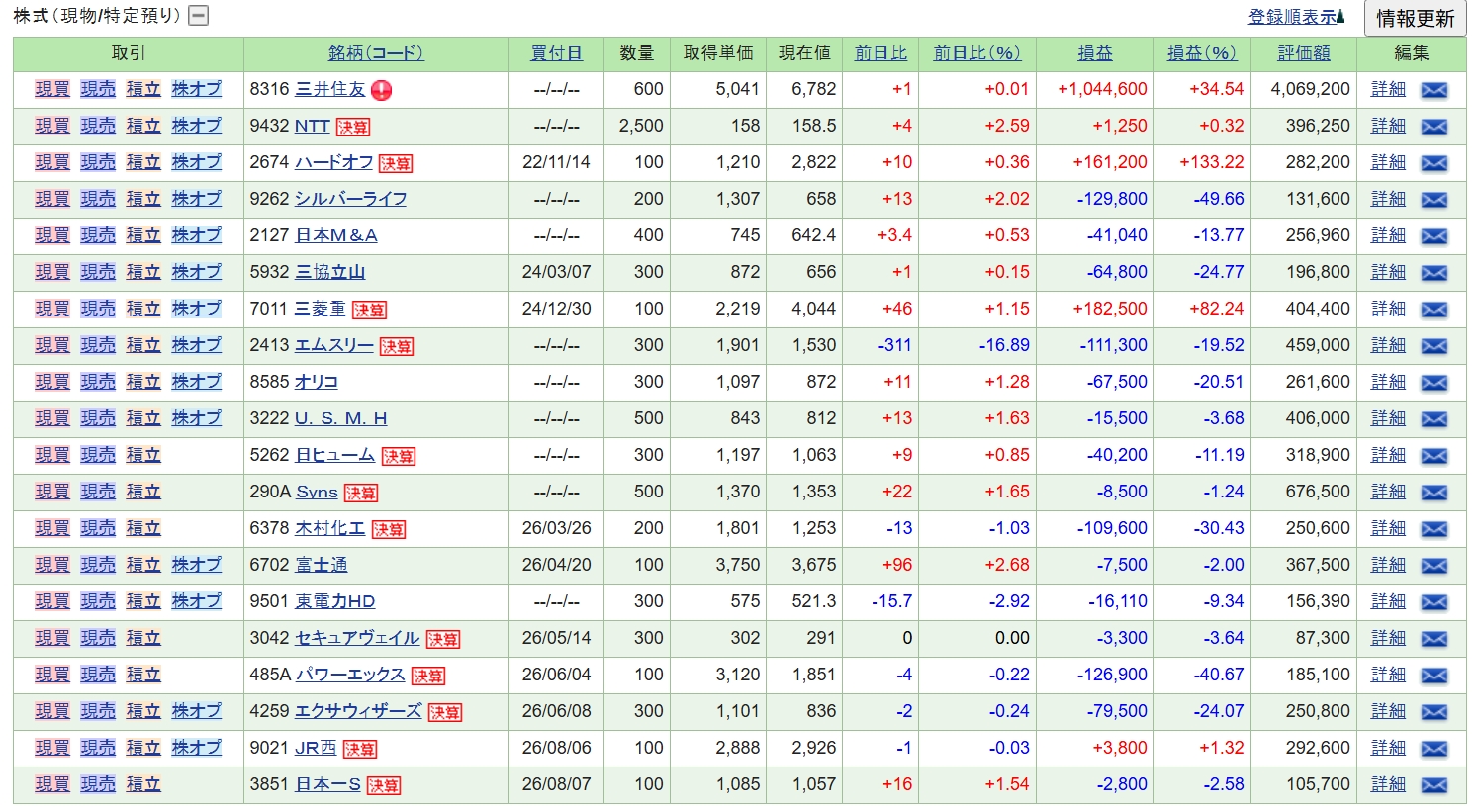Open 詳細 in the オリコ row
1476x812 pixels.
[1388, 382]
